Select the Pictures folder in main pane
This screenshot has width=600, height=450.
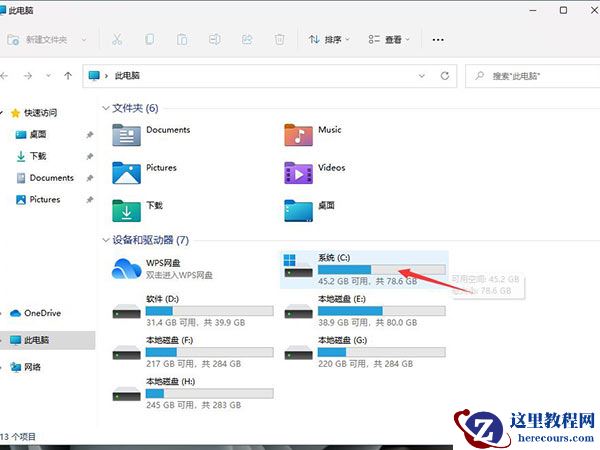tap(144, 173)
